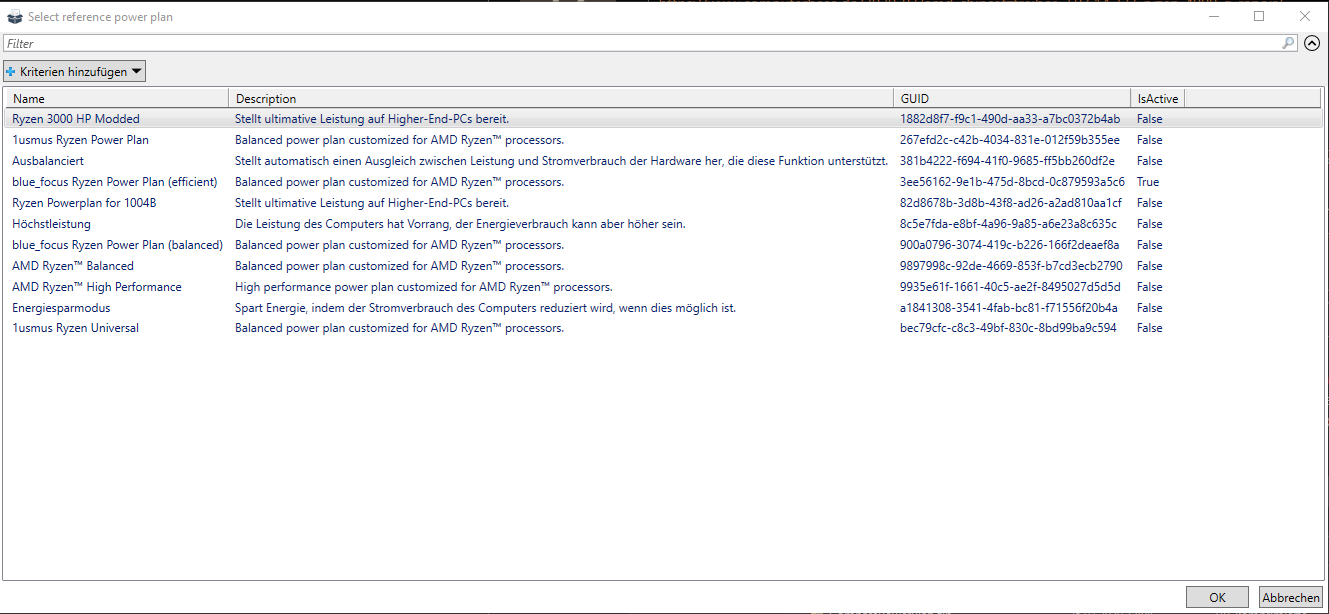Close the Select reference power plan window
Image resolution: width=1329 pixels, height=614 pixels.
pos(1305,16)
